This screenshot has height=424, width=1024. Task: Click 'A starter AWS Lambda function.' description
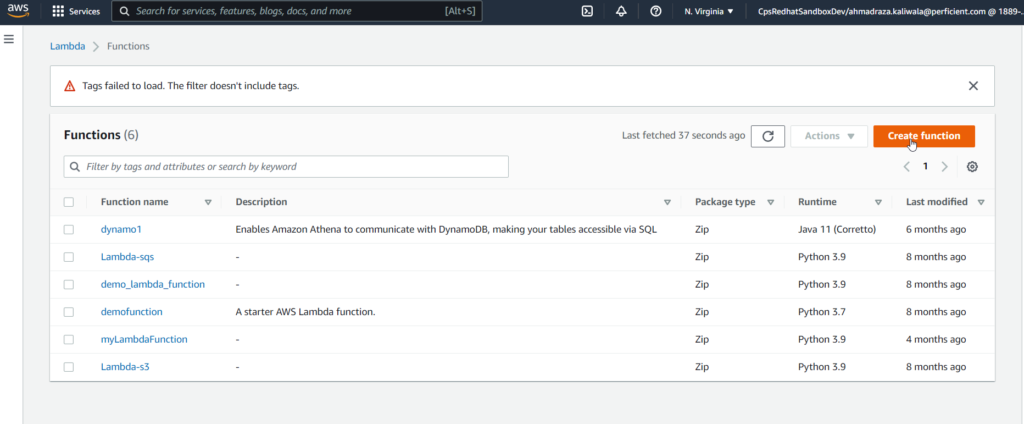[305, 312]
